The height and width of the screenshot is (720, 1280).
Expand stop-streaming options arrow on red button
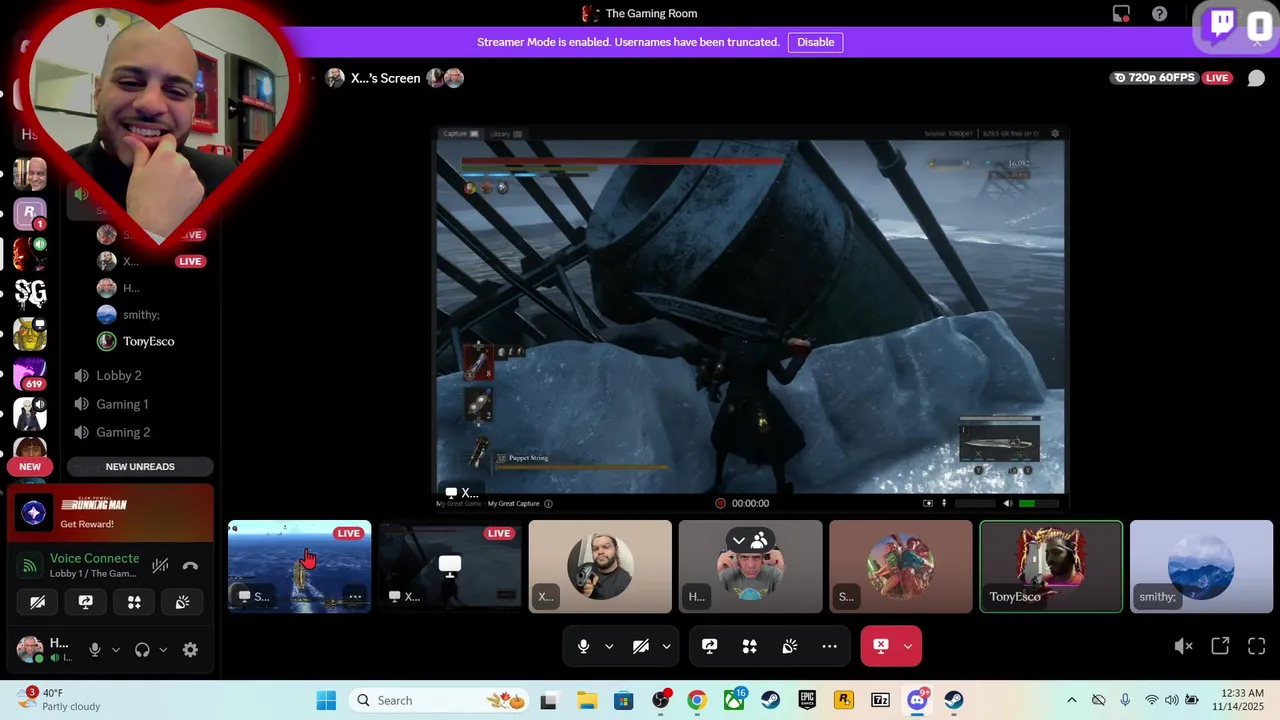[908, 646]
